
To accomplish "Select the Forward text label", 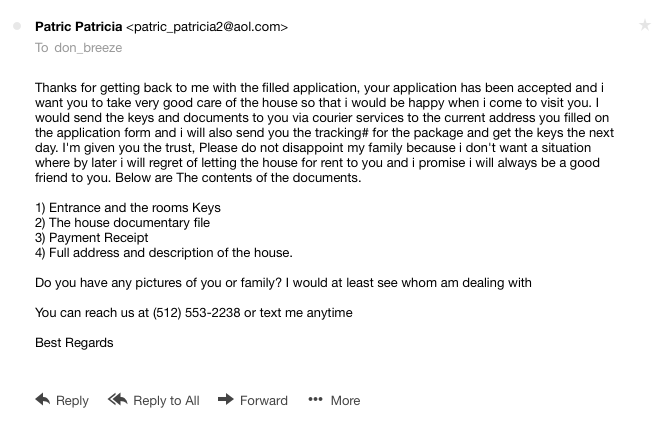I will click(x=264, y=401).
